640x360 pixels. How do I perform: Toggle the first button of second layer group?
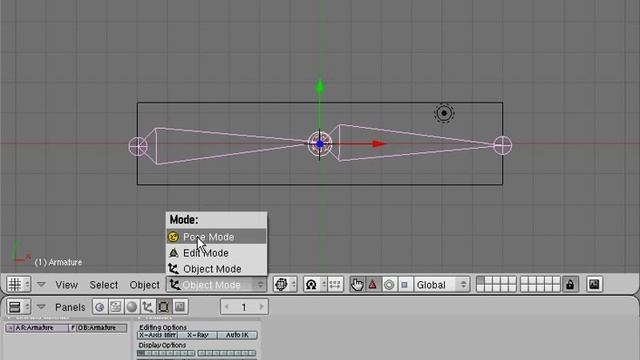(524, 280)
